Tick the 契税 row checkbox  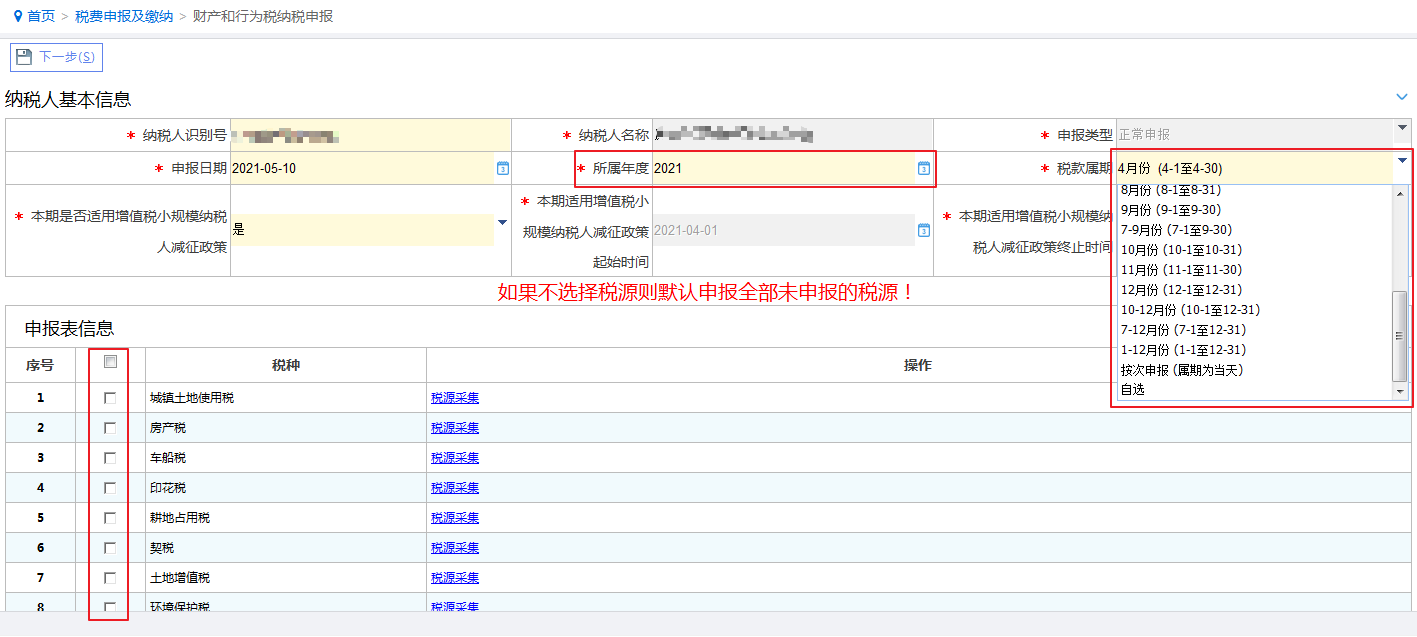(110, 548)
